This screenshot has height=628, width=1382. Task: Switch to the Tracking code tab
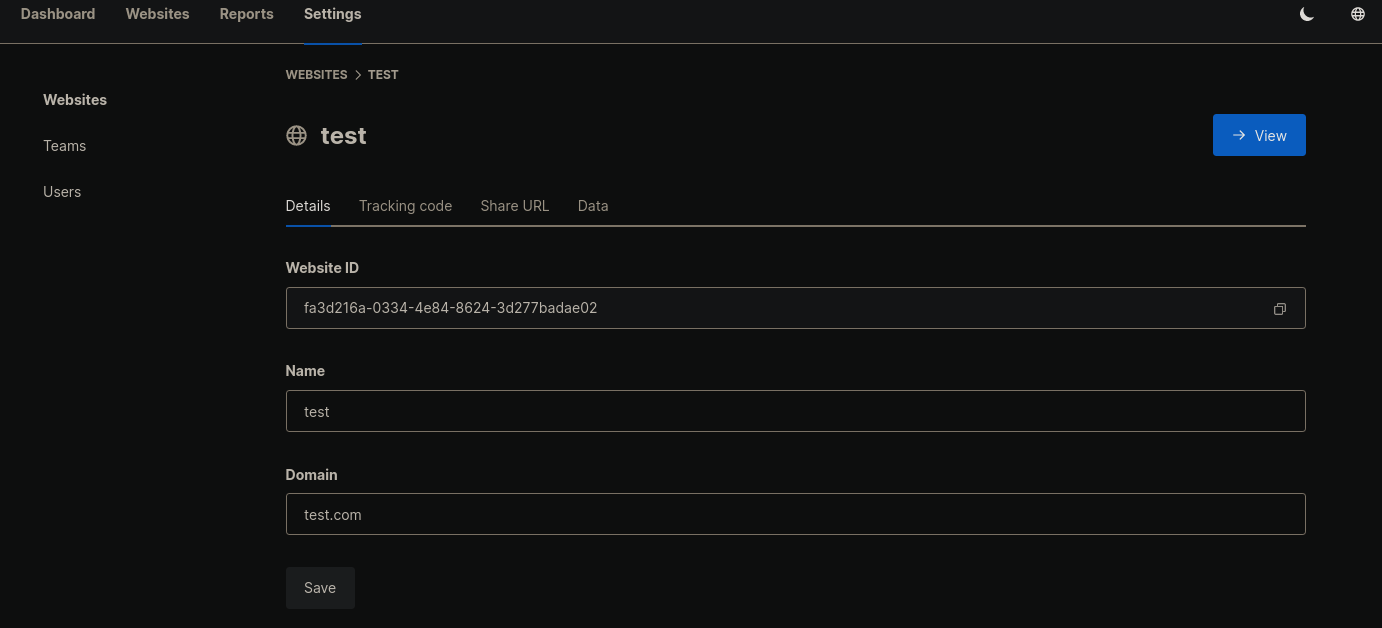click(405, 206)
